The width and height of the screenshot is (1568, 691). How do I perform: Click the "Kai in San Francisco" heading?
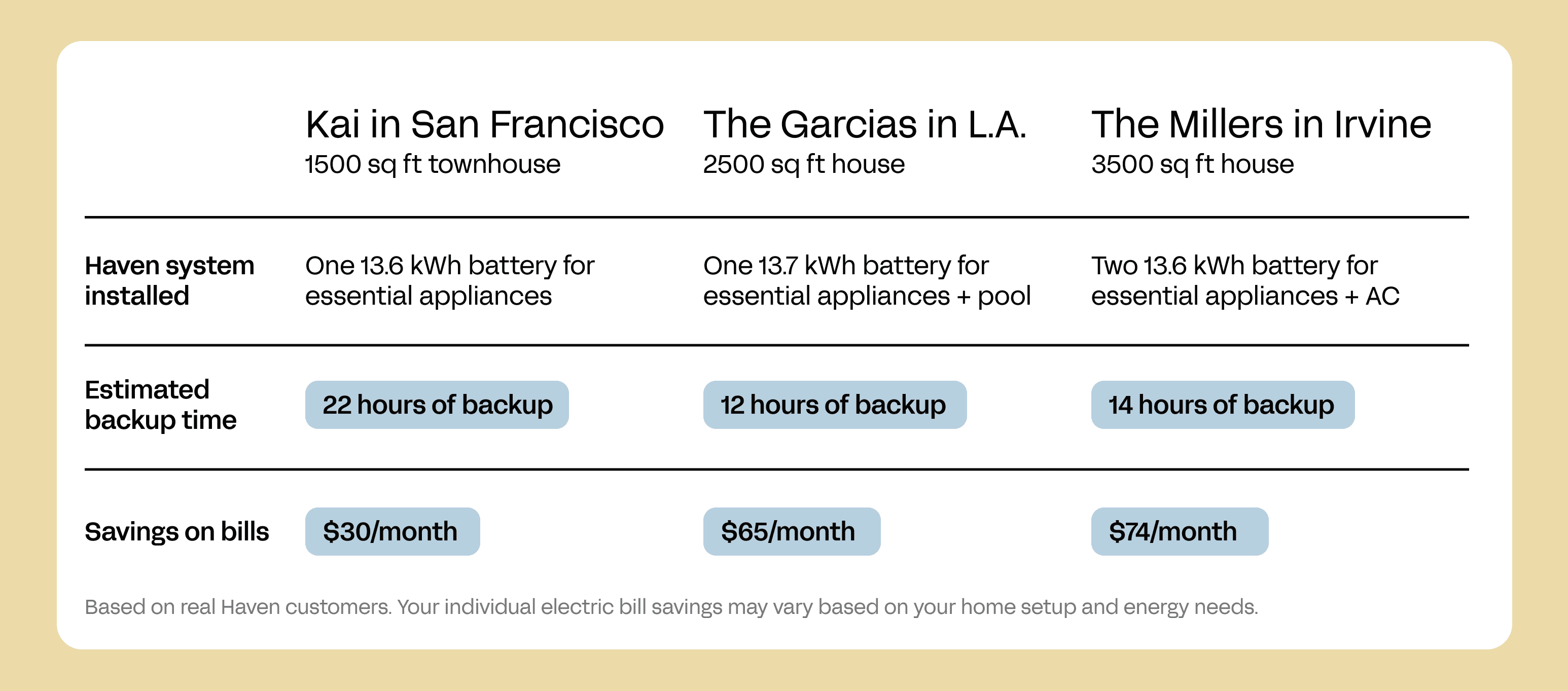click(484, 125)
